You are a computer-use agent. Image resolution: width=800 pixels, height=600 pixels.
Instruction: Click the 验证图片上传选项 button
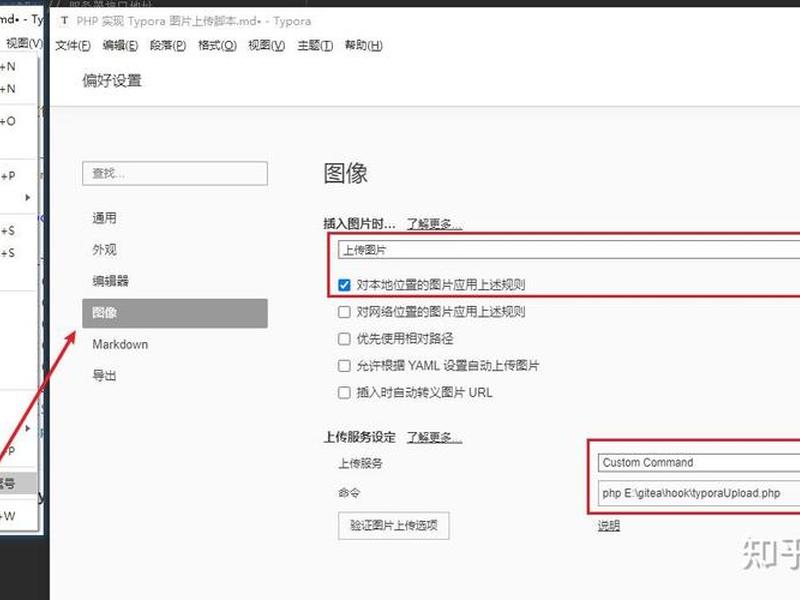[393, 526]
